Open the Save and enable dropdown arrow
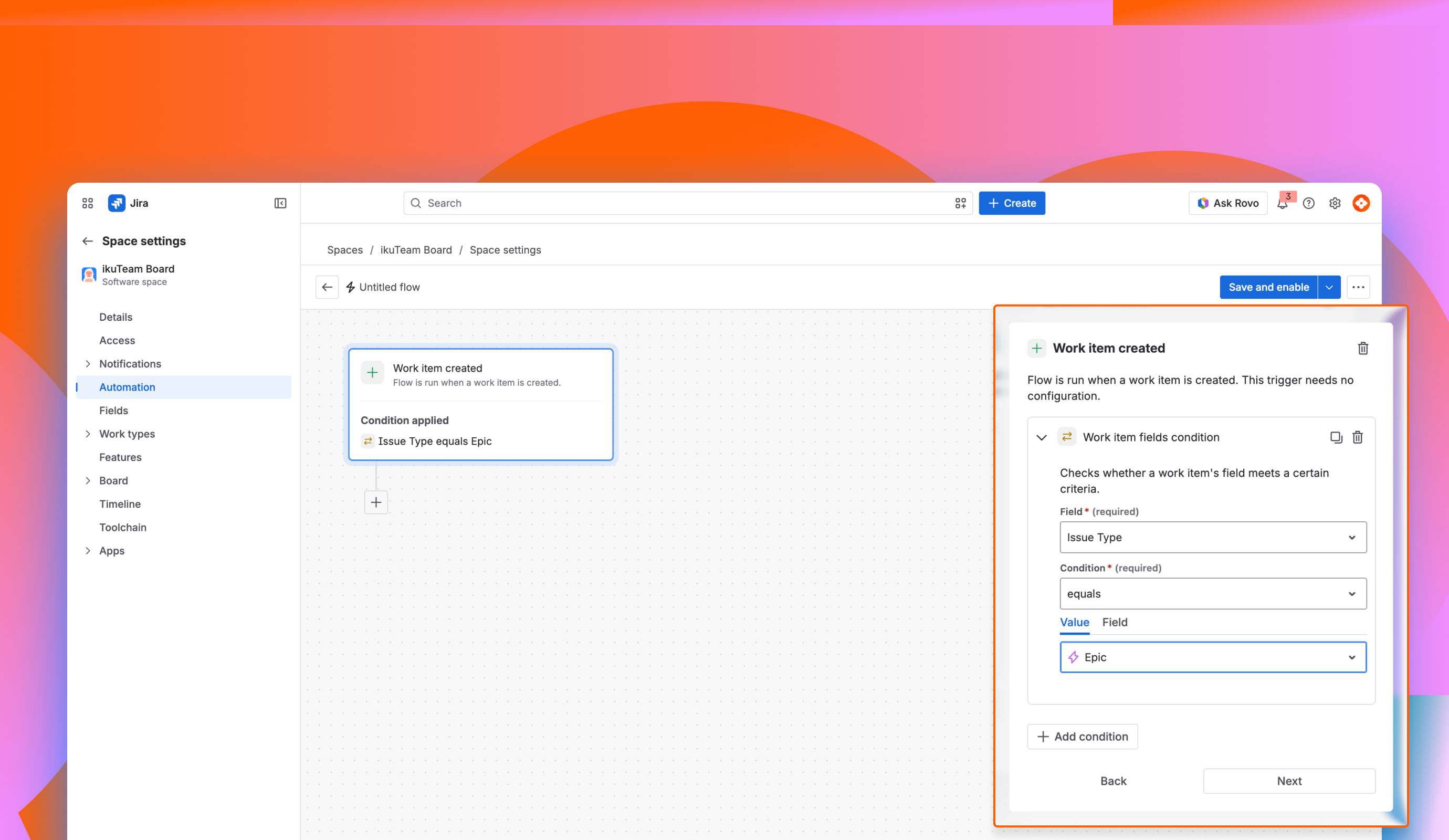 pos(1329,287)
